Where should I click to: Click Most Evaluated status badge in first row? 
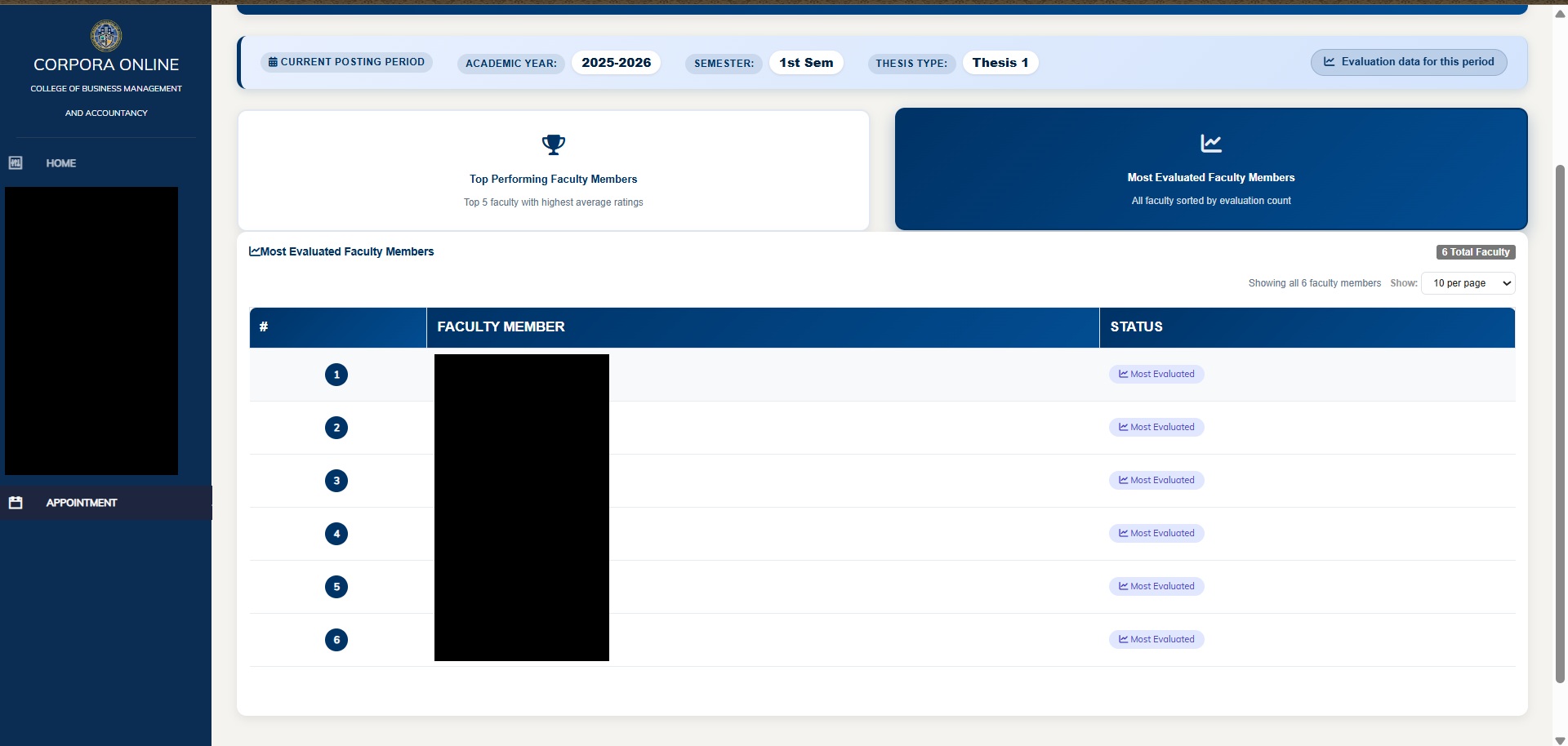coord(1156,374)
